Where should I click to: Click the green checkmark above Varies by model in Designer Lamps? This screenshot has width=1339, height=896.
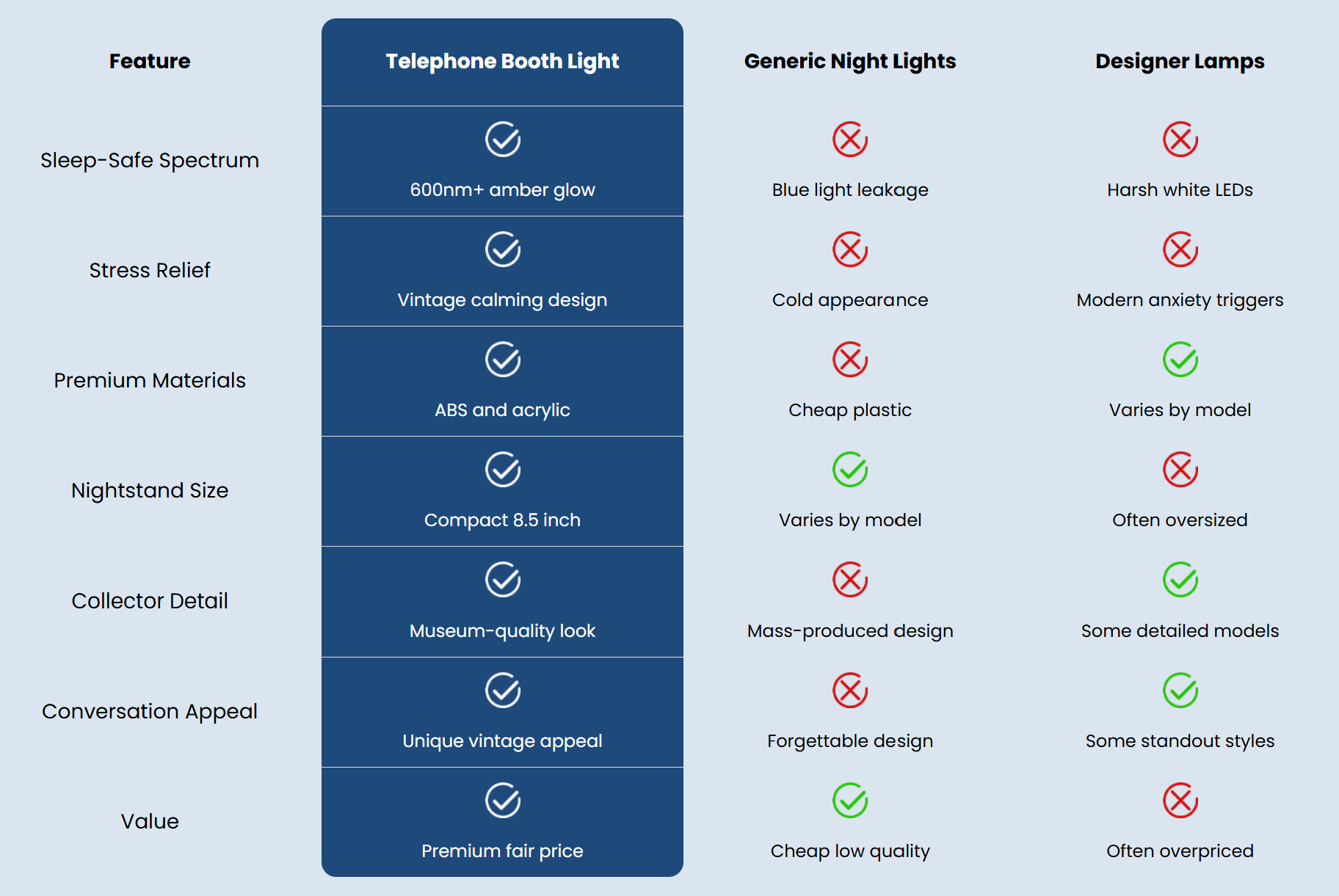pyautogui.click(x=1180, y=360)
